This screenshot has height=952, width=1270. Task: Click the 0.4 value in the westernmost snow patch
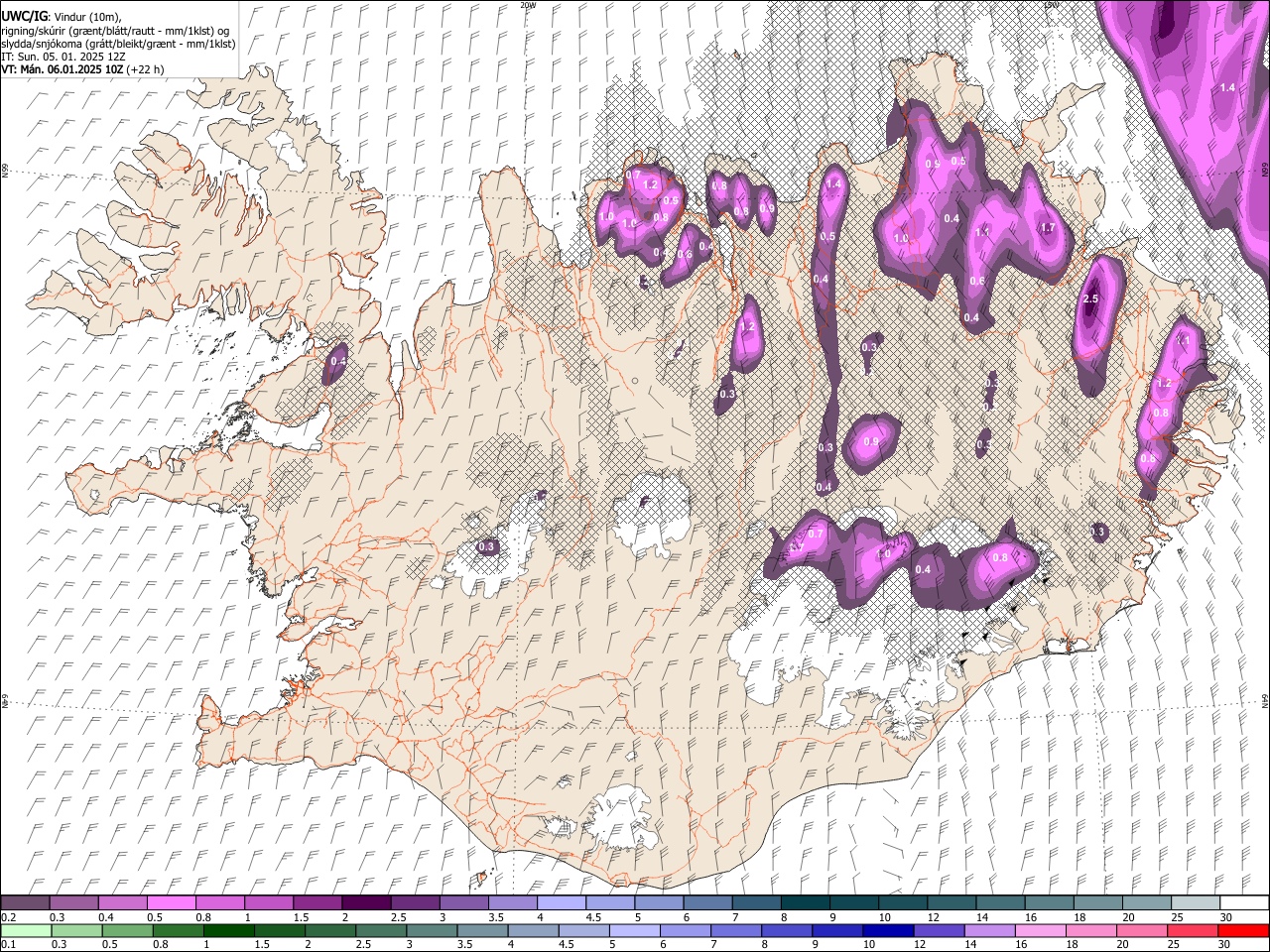click(x=338, y=361)
